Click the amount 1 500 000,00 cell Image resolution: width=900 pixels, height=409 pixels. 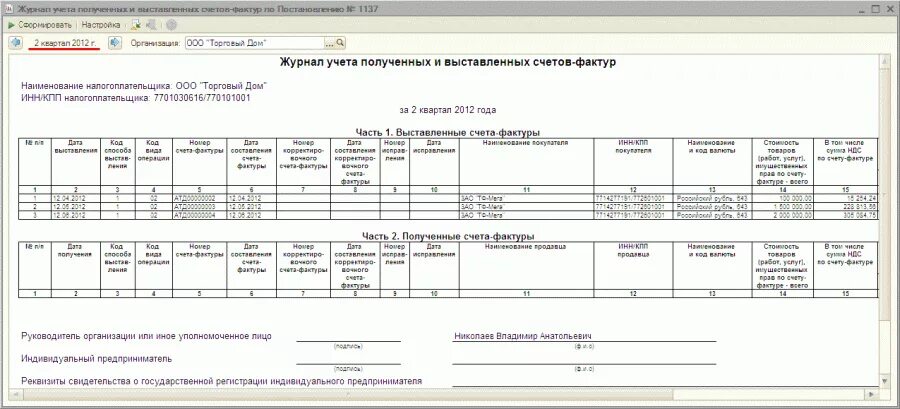782,207
